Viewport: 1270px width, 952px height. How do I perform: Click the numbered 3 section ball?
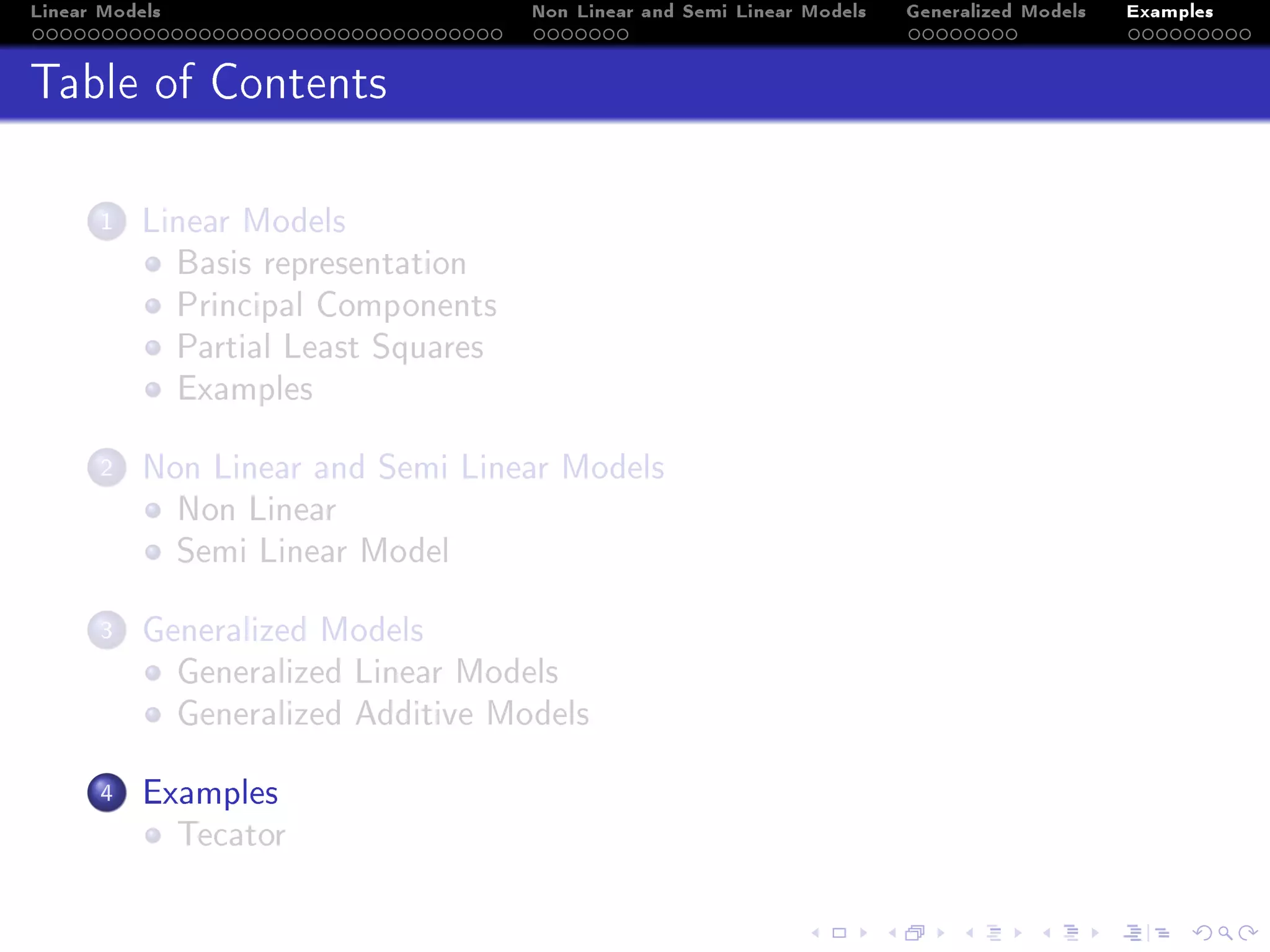[x=107, y=630]
